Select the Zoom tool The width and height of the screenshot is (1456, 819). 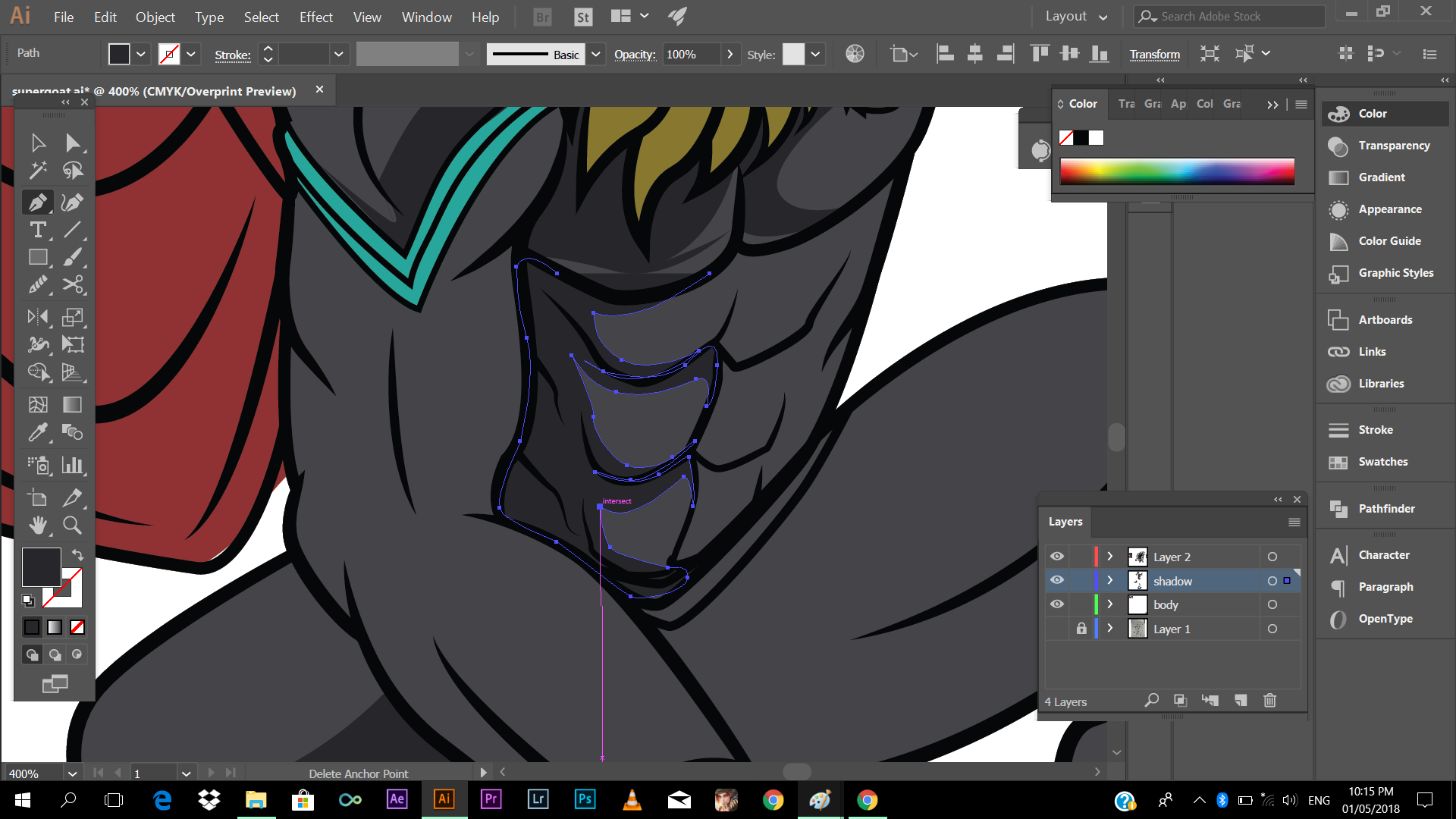(72, 525)
